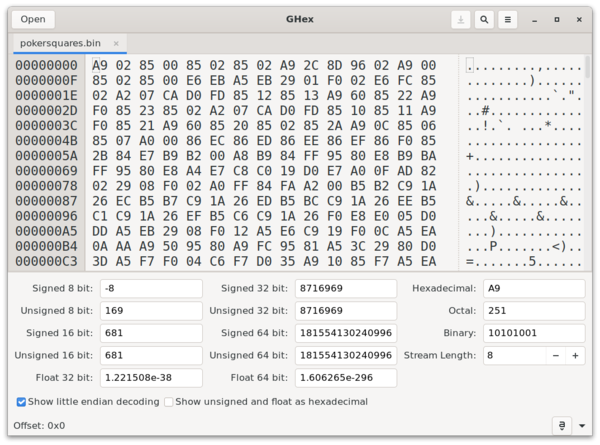Click the Binary value field

click(532, 333)
